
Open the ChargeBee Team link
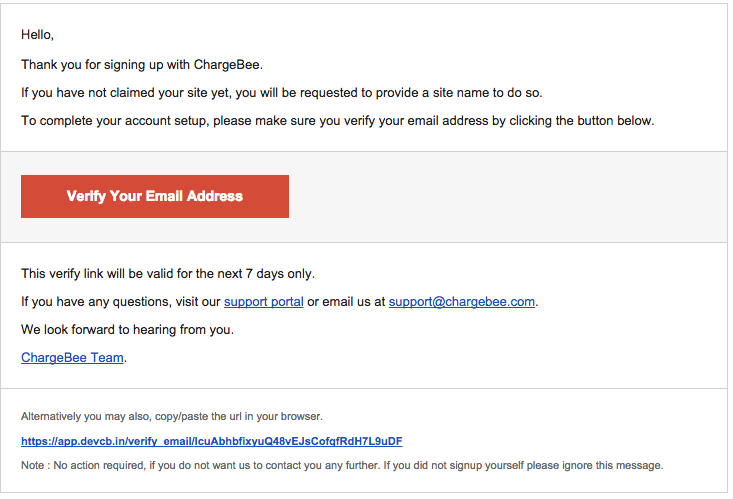(x=72, y=358)
